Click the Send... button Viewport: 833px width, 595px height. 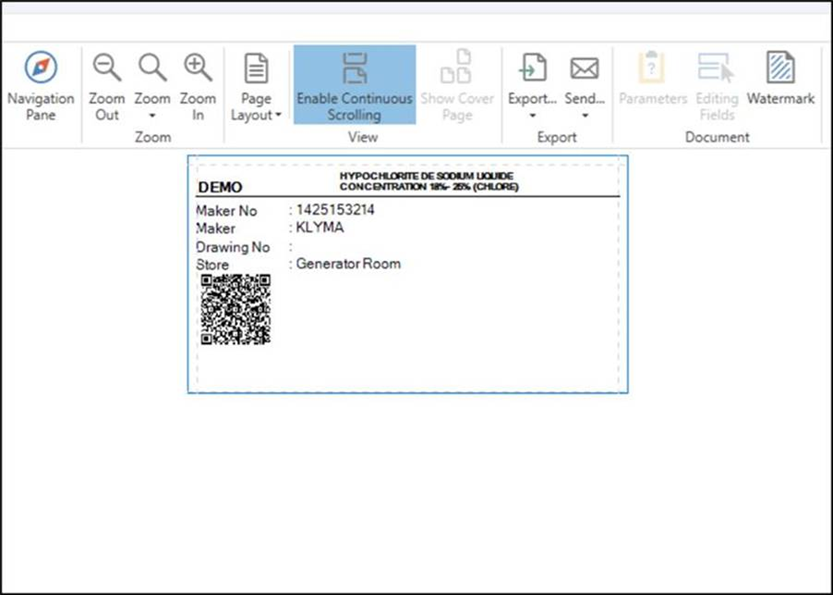[584, 98]
